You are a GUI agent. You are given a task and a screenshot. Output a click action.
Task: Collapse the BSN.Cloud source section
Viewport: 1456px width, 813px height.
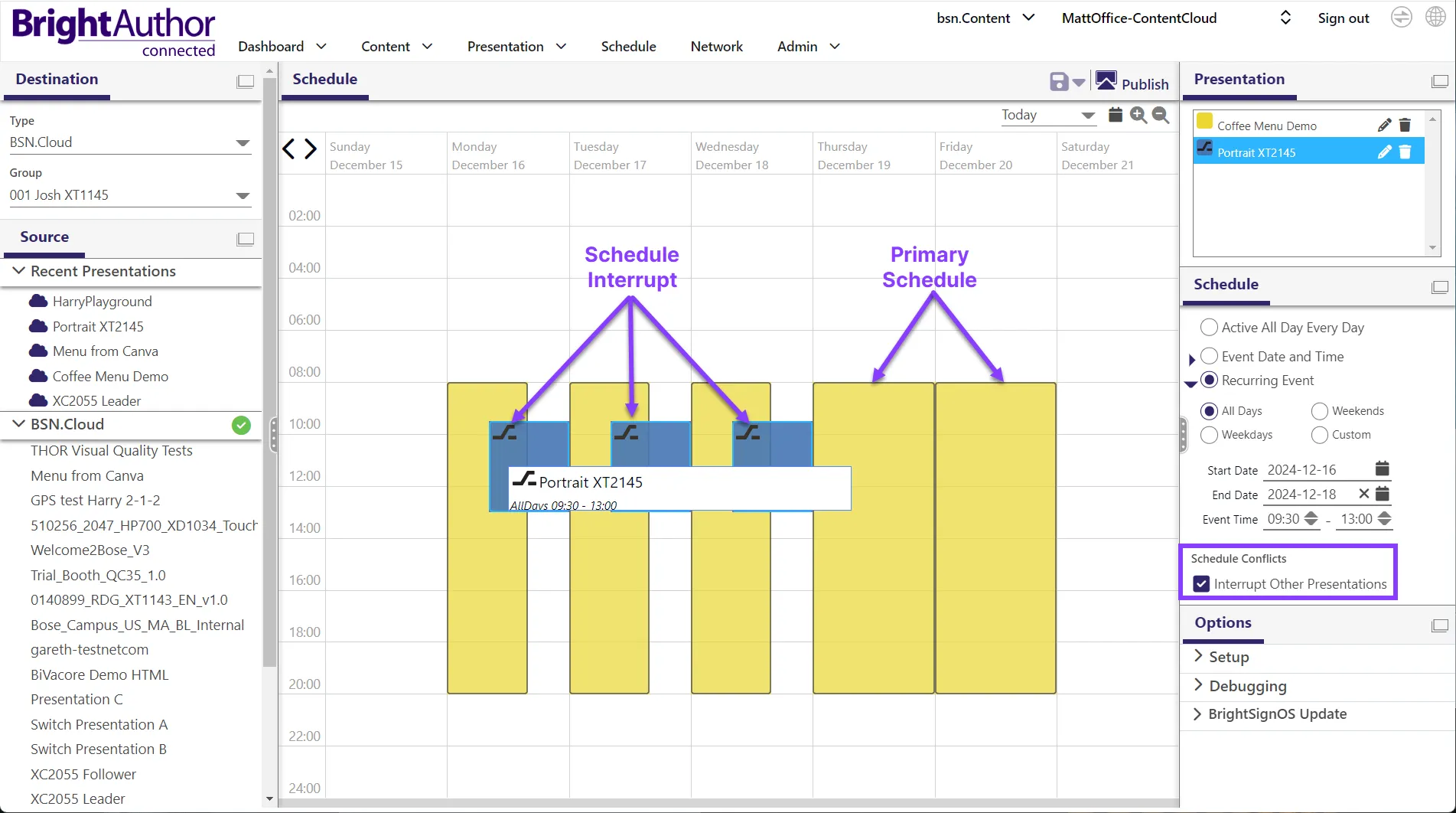[x=19, y=424]
